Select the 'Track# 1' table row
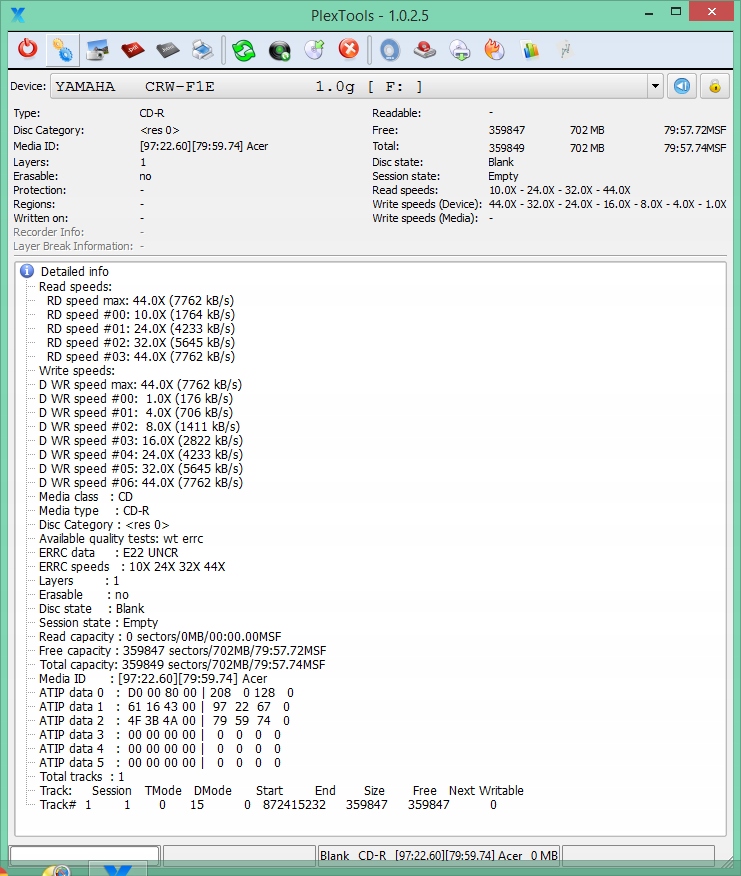The width and height of the screenshot is (741, 876). click(x=268, y=804)
